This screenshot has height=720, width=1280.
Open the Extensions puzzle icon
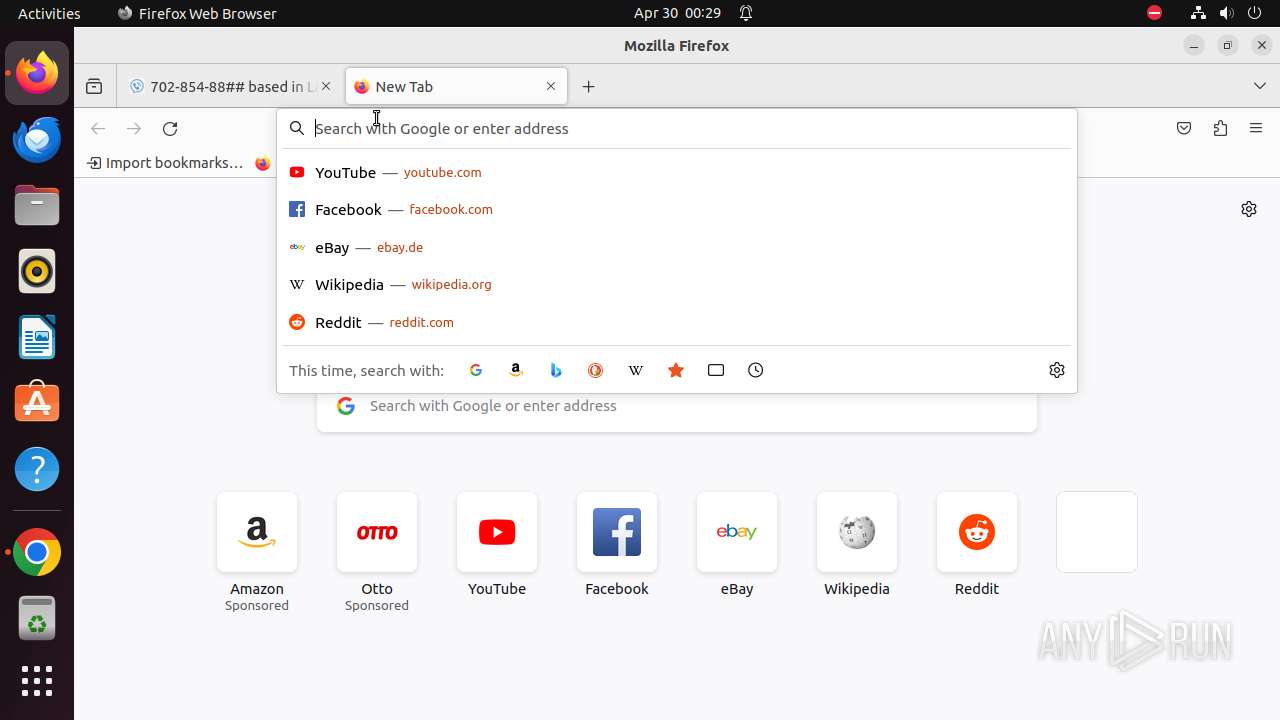pyautogui.click(x=1220, y=128)
